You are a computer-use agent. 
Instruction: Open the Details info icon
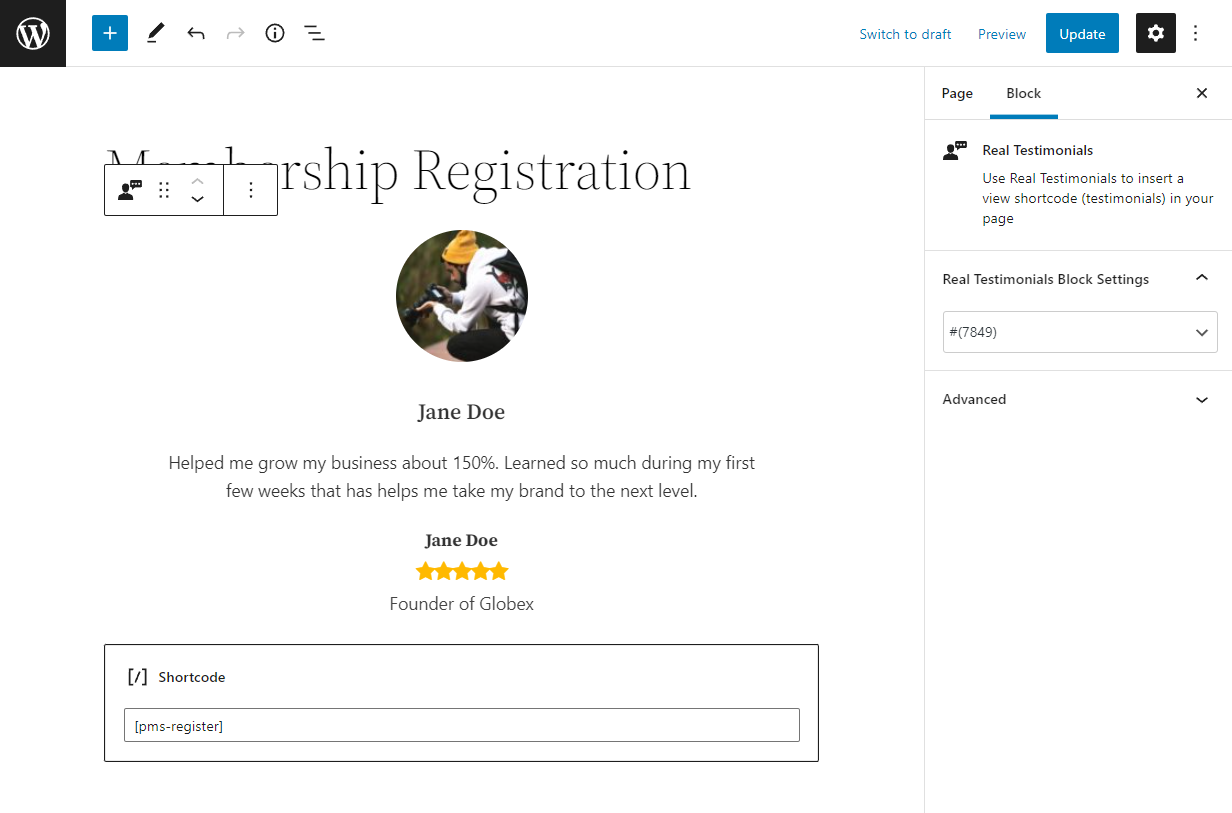pyautogui.click(x=275, y=33)
